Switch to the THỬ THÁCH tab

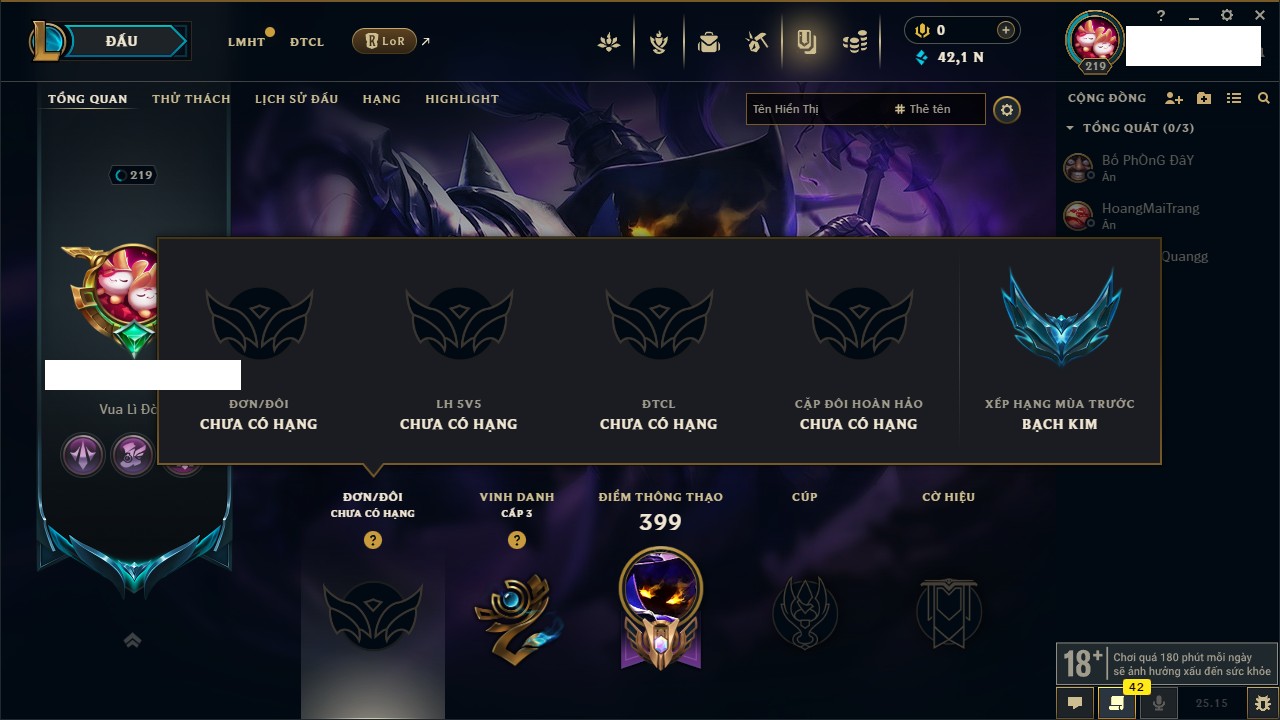click(x=191, y=99)
